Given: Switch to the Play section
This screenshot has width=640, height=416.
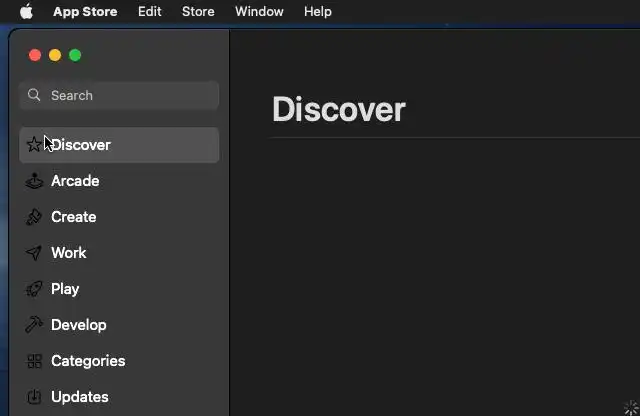Looking at the screenshot, I should (x=119, y=289).
